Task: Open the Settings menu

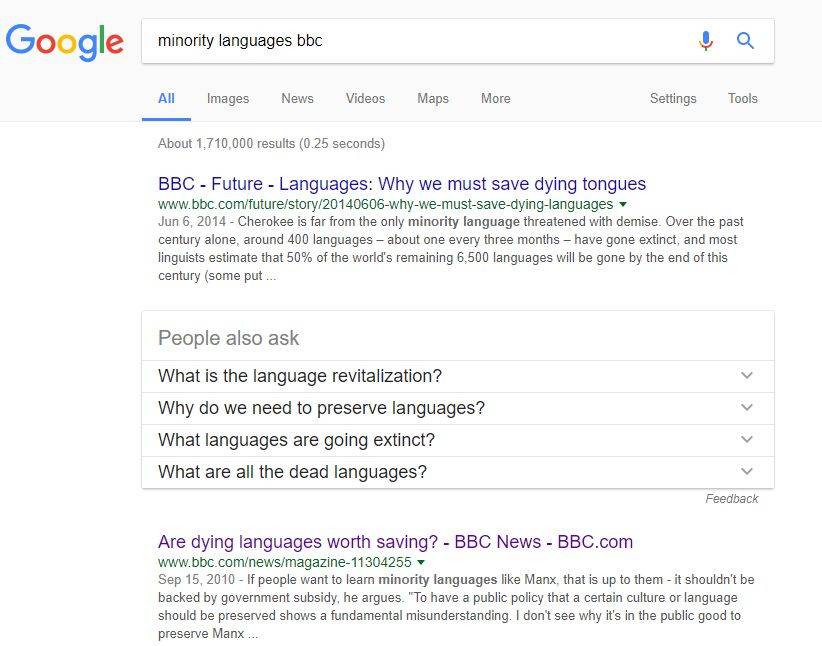Action: 673,98
